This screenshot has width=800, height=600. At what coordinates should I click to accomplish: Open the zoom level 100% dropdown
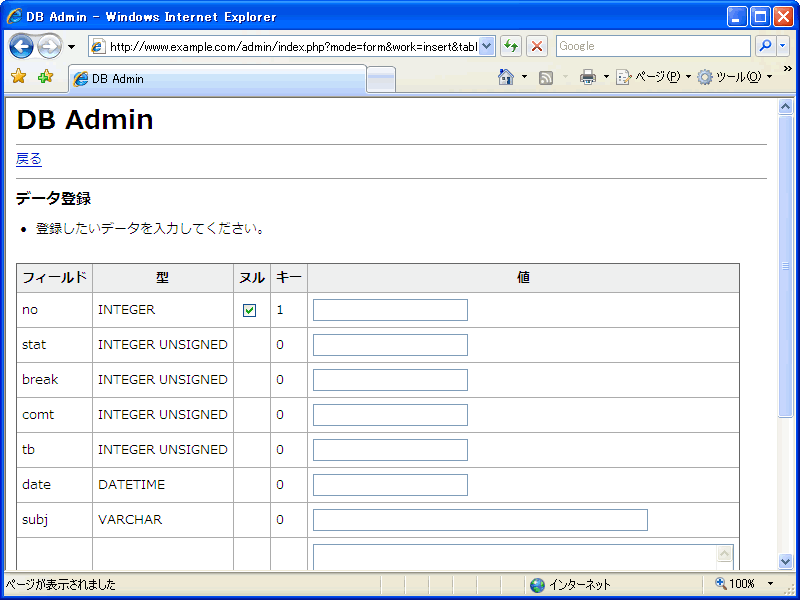tap(770, 584)
